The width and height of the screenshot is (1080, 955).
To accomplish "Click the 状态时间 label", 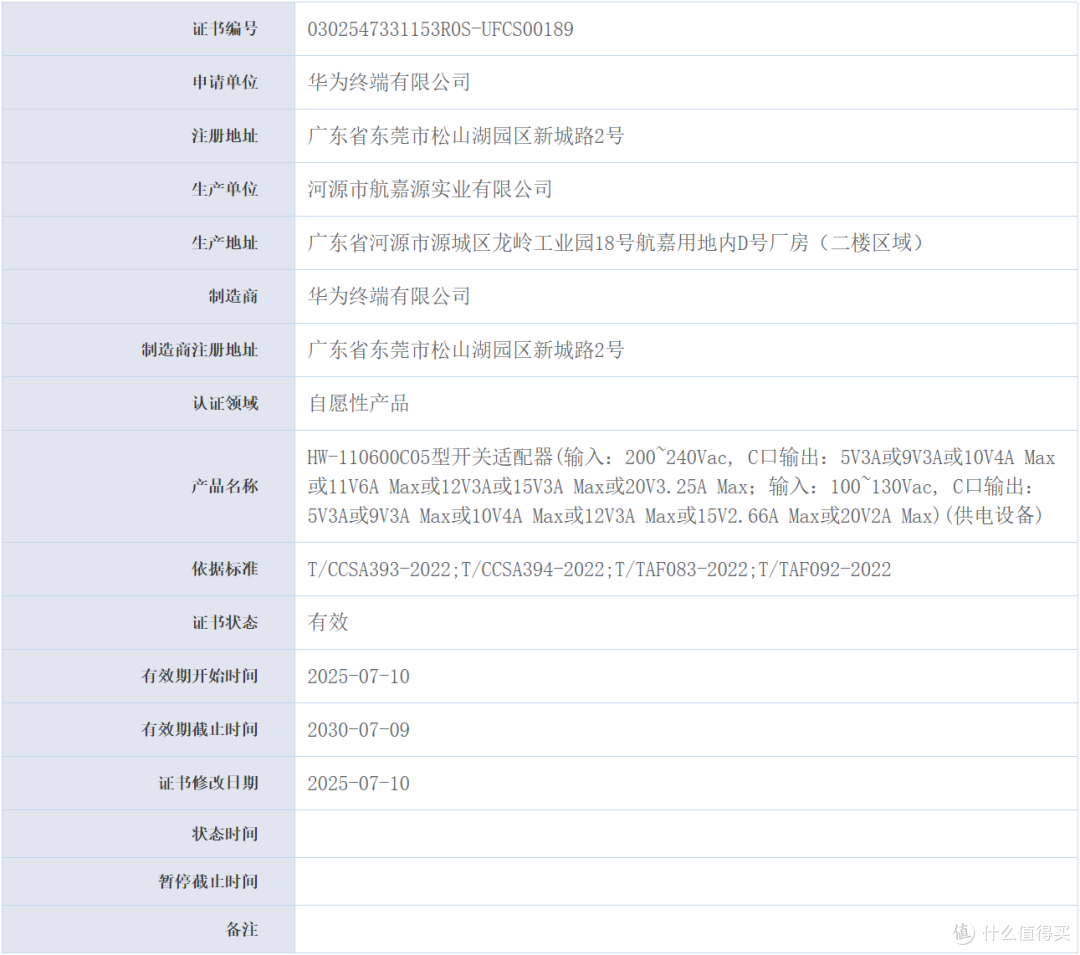I will pyautogui.click(x=225, y=834).
